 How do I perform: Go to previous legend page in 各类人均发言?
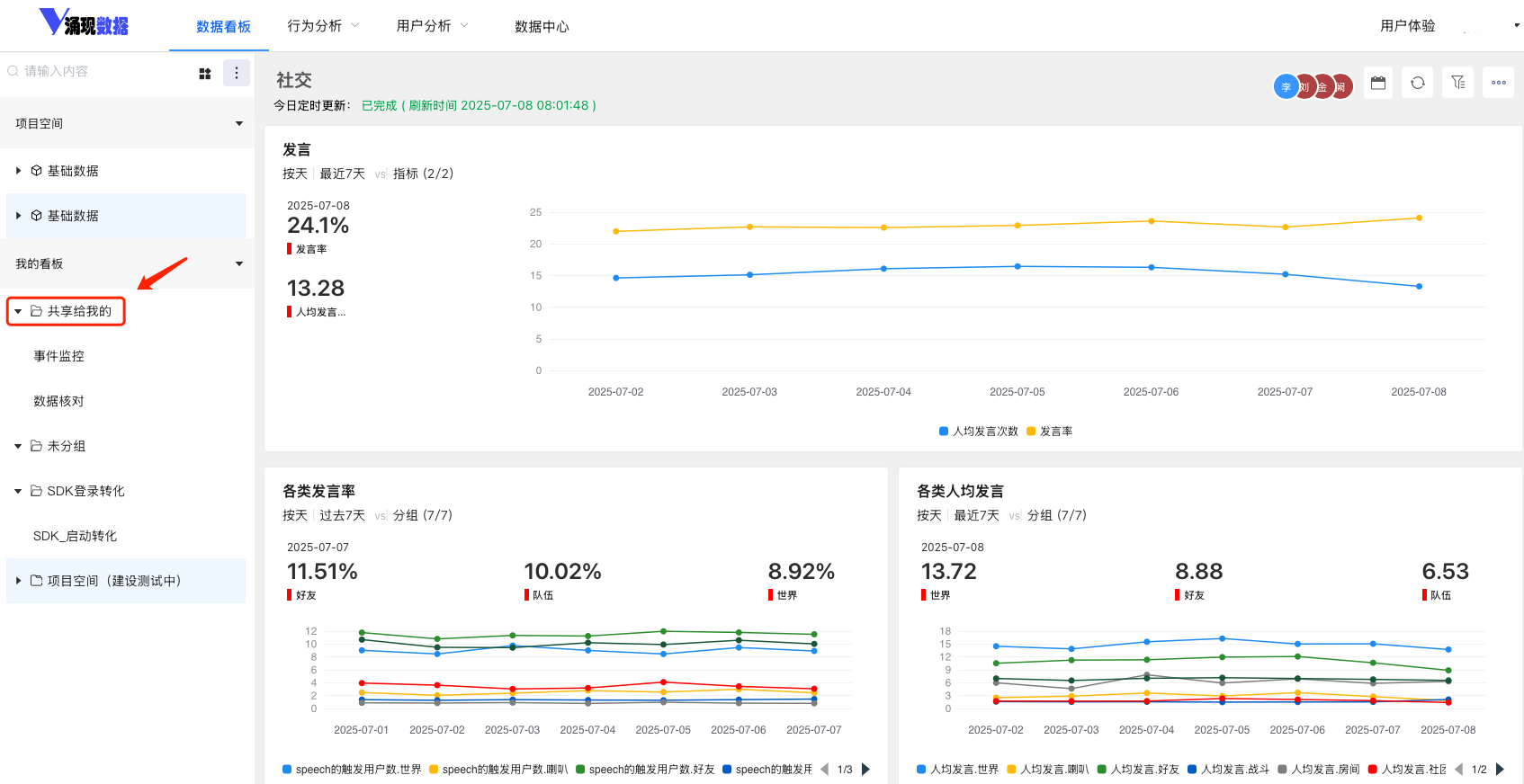[1458, 769]
